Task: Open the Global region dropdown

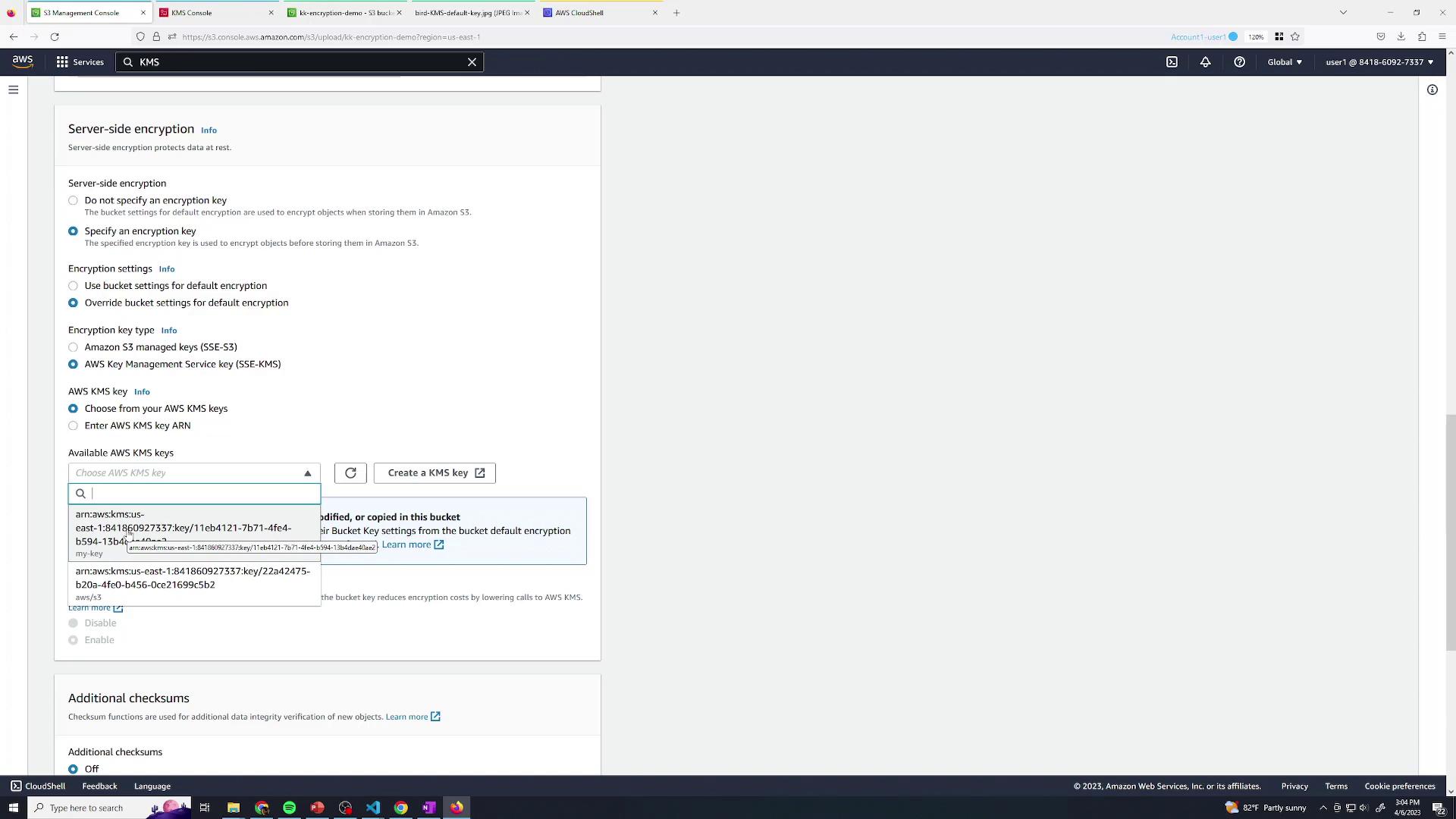Action: pos(1284,62)
